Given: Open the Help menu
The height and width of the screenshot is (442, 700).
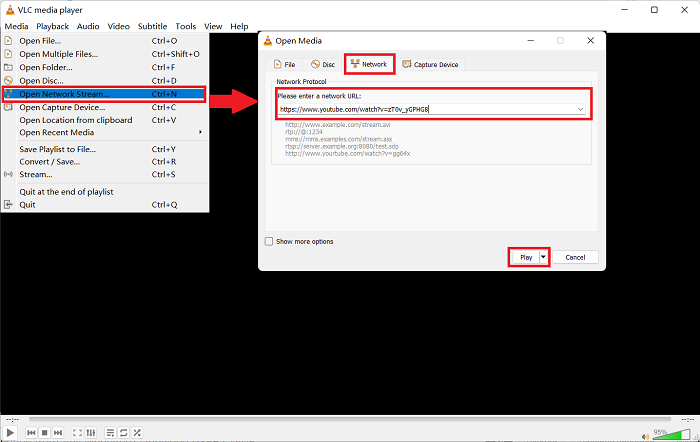Looking at the screenshot, I should tap(239, 26).
